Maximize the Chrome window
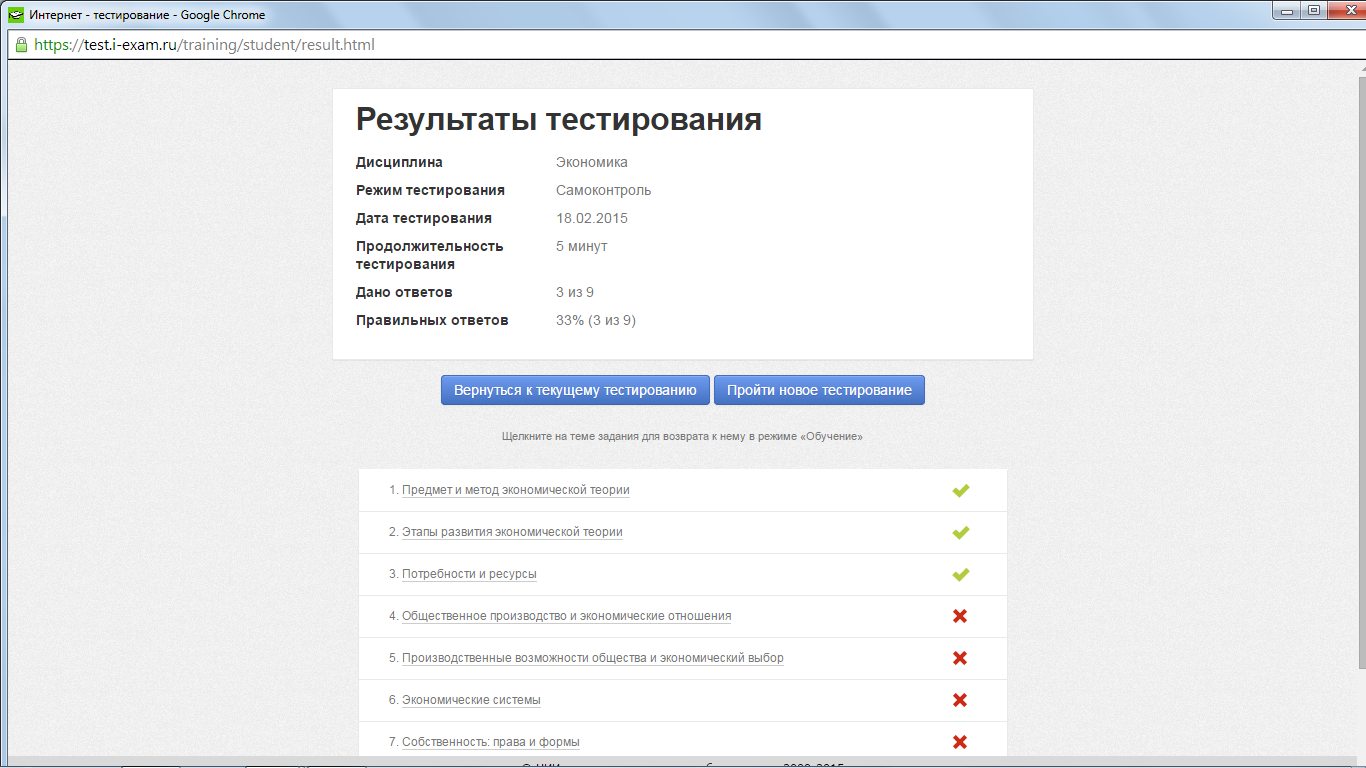1366x768 pixels. 1313,11
